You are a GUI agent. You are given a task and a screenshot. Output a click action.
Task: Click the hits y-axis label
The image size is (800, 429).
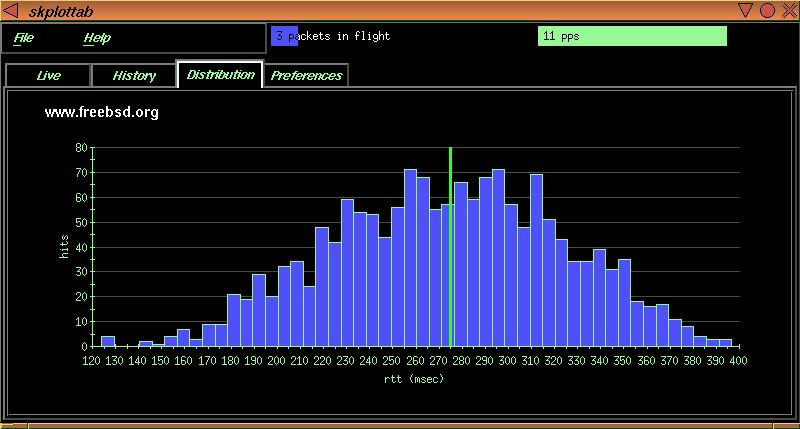click(64, 246)
